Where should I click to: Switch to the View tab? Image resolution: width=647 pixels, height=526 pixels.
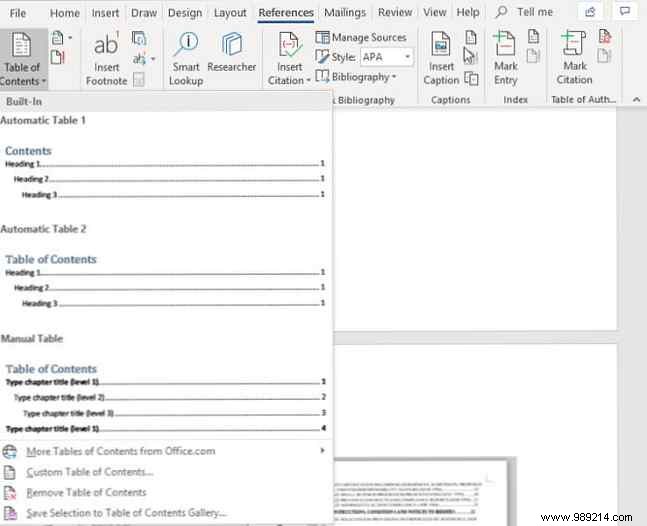tap(434, 13)
